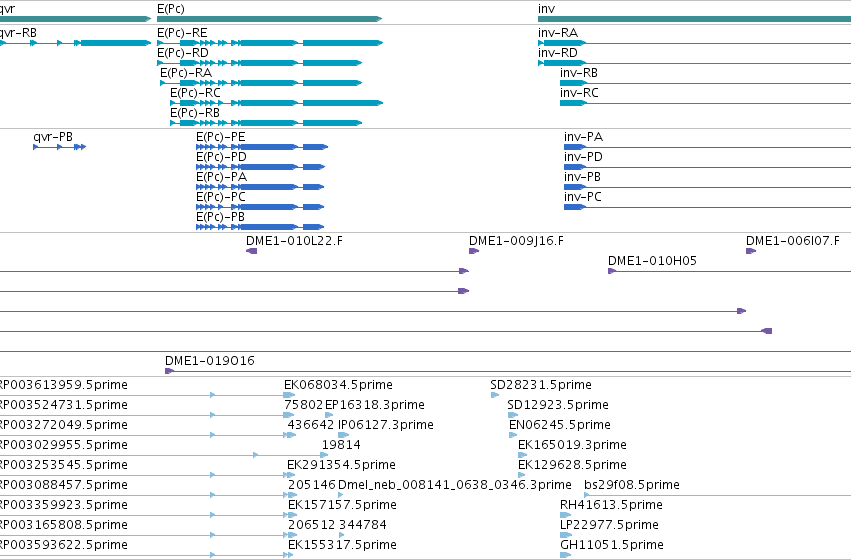The width and height of the screenshot is (851, 560).
Task: Select EST SD28231.5prime
Action: pyautogui.click(x=495, y=395)
